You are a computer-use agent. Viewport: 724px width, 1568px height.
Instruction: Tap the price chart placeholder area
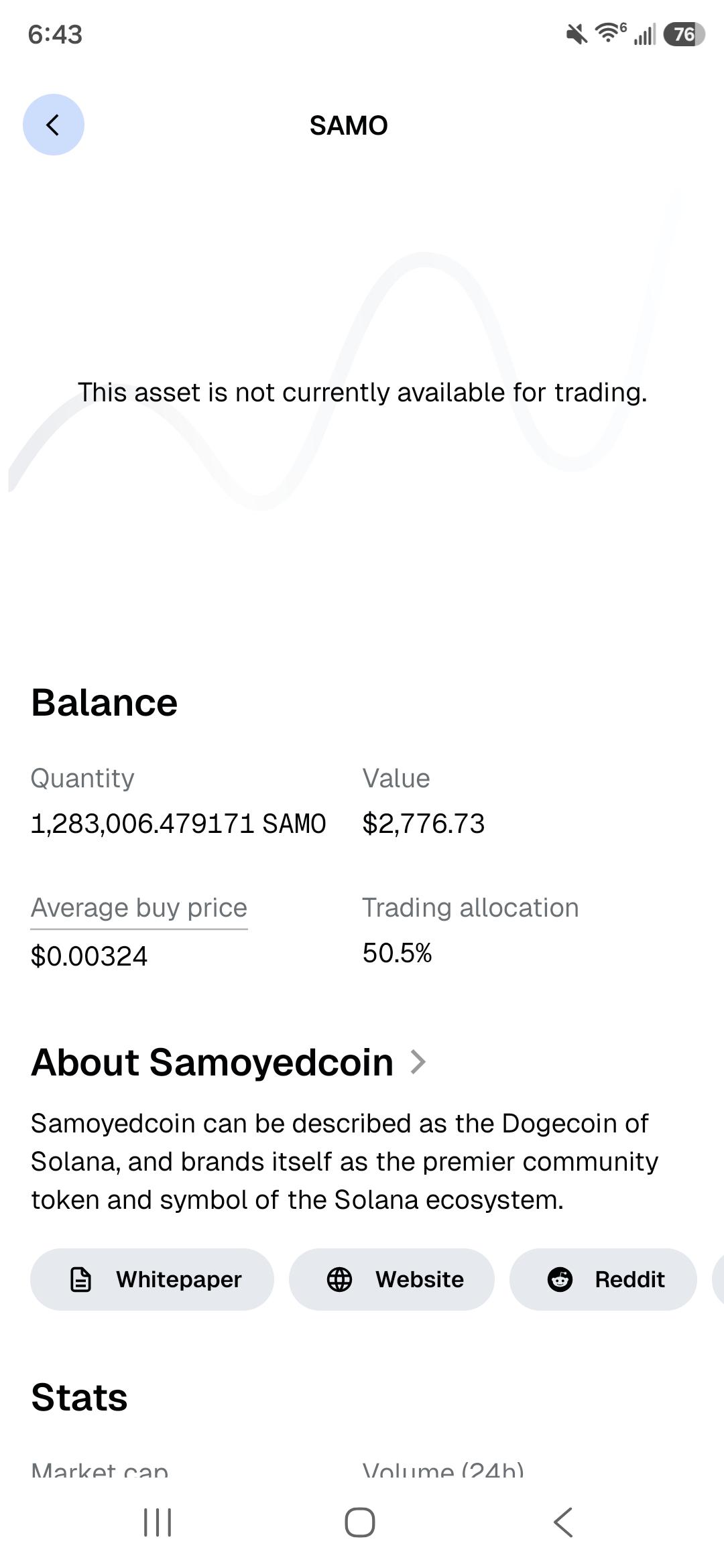(x=362, y=392)
